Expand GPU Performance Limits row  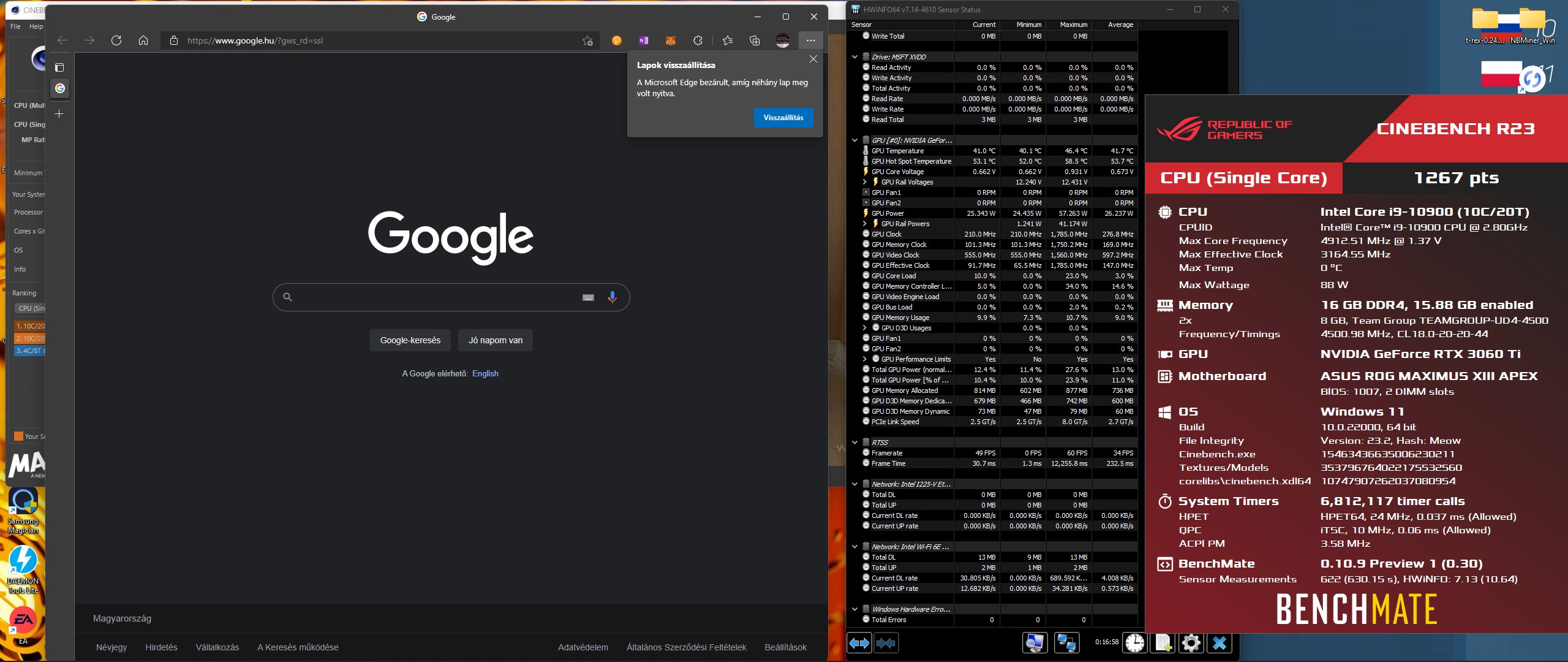865,359
